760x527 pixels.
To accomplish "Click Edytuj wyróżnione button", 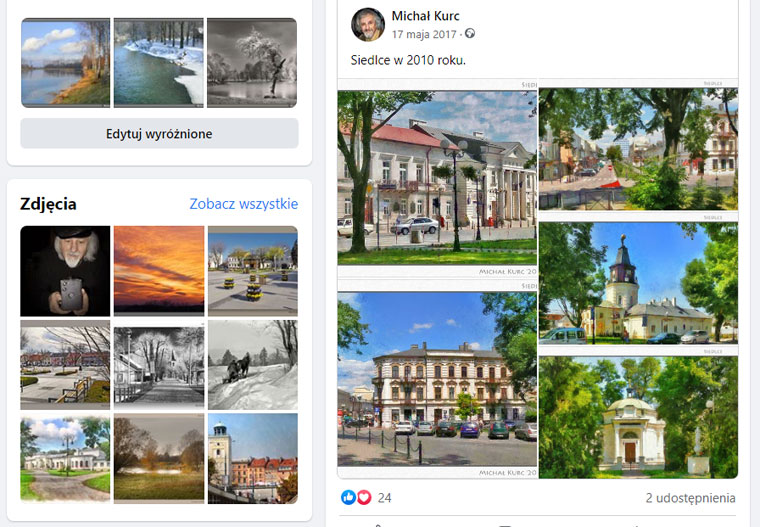I will (x=159, y=133).
